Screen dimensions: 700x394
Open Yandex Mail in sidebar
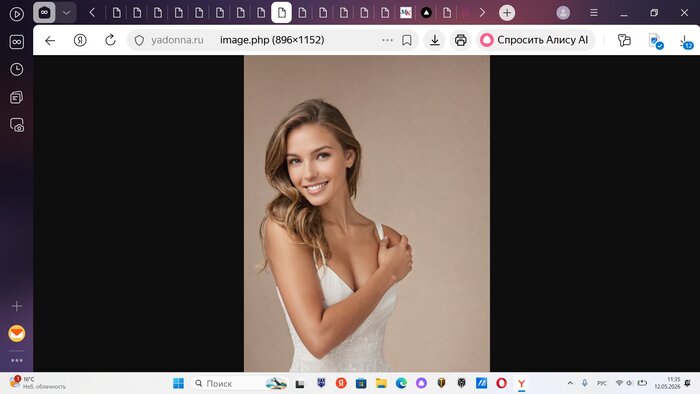coord(17,333)
